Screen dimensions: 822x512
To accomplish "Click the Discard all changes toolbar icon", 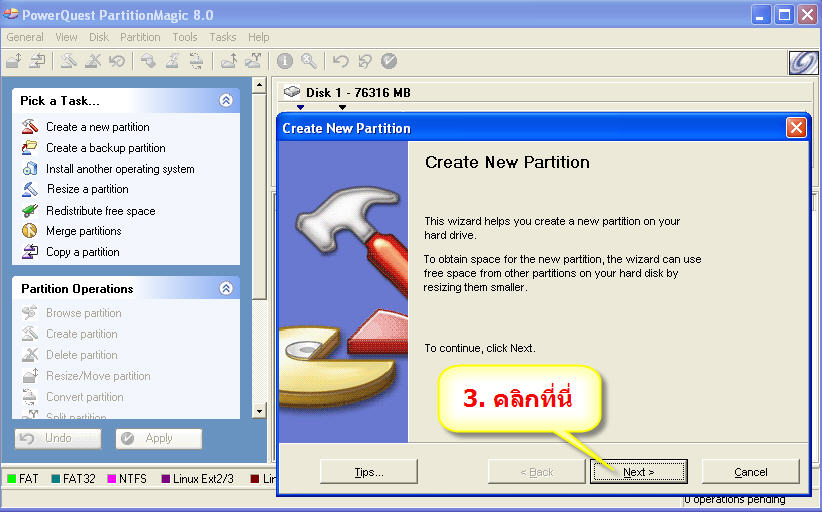I will pos(365,61).
